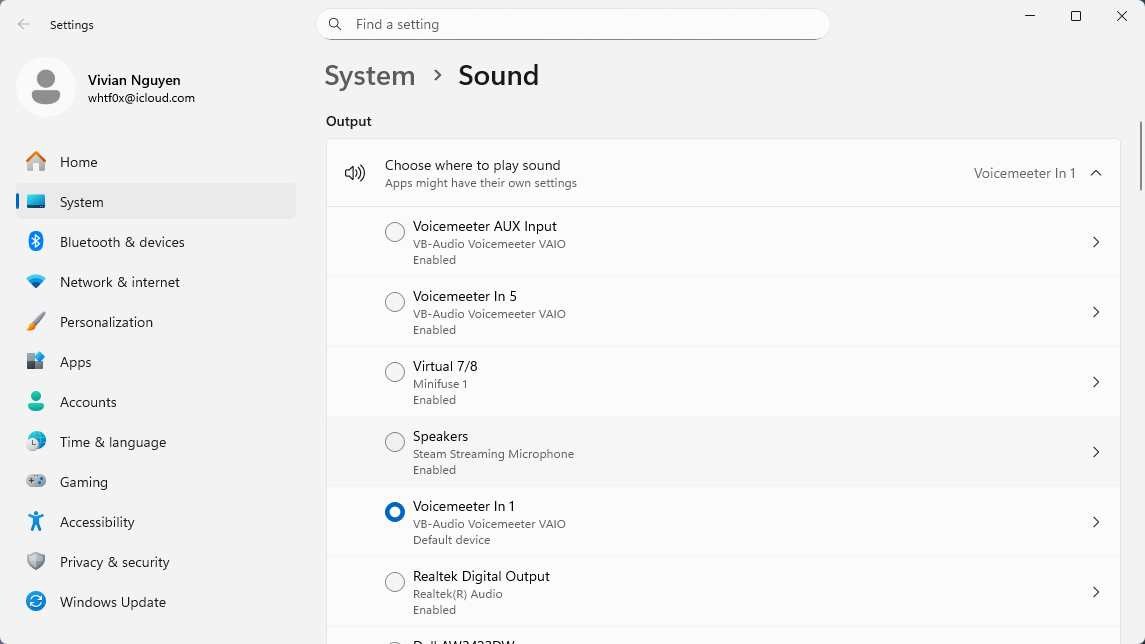Open the Gaming controller icon
1145x644 pixels.
pos(36,482)
